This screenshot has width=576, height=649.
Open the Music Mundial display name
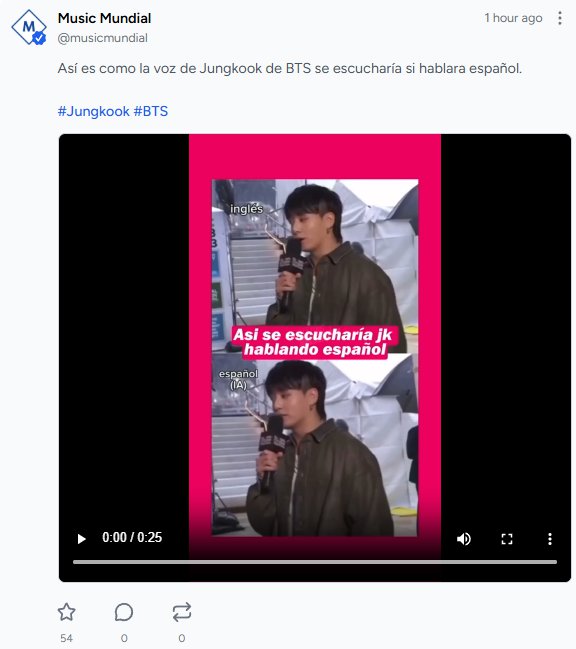(x=104, y=18)
